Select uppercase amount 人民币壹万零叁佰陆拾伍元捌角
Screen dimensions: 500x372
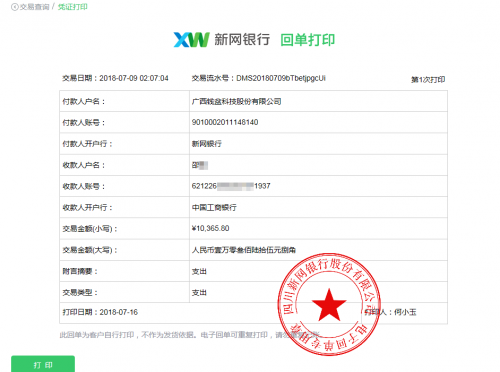point(244,250)
